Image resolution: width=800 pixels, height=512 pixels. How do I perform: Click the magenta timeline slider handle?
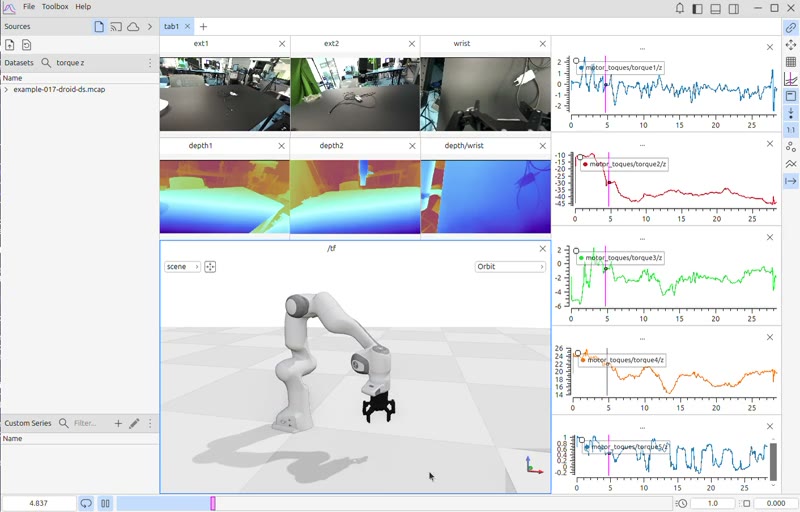(x=213, y=503)
